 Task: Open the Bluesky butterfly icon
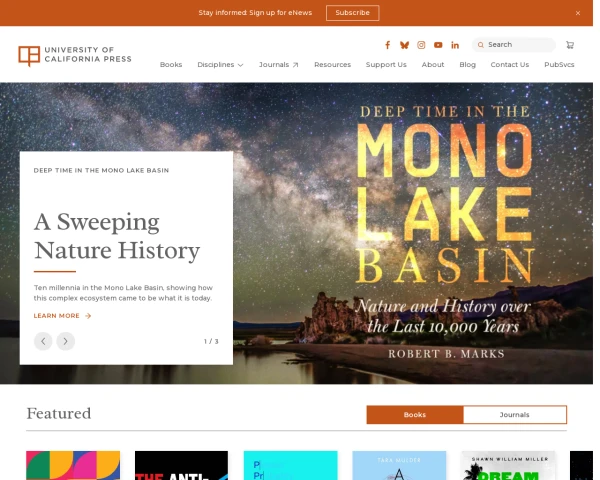pyautogui.click(x=404, y=45)
